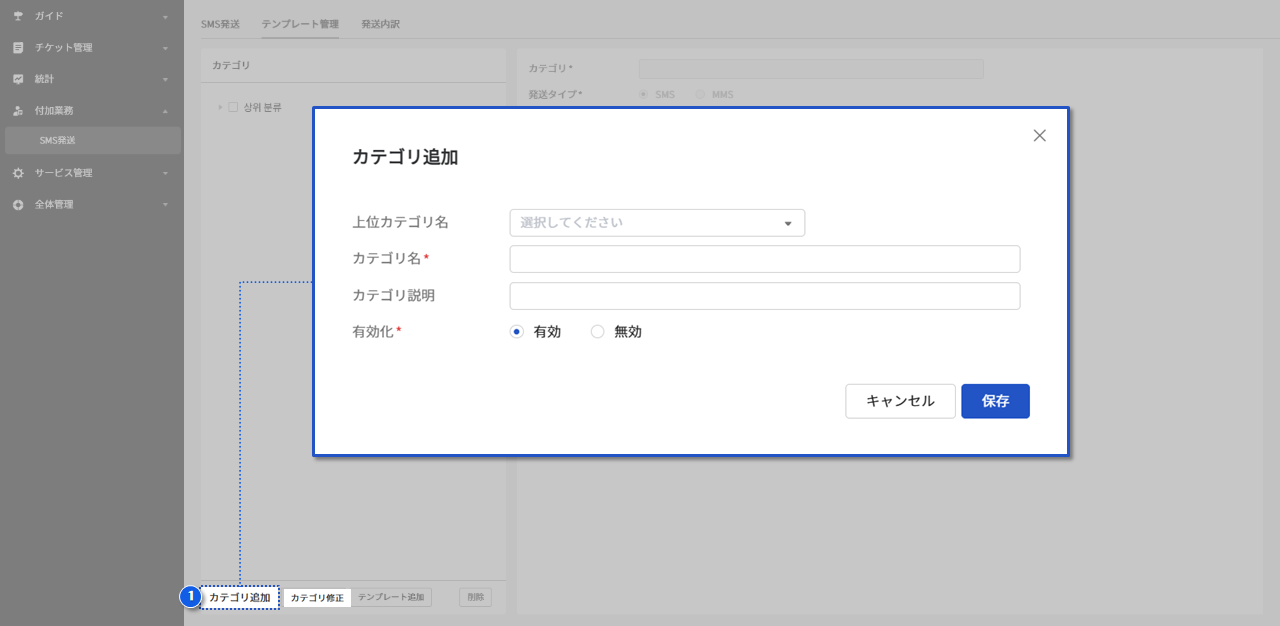The height and width of the screenshot is (626, 1280).
Task: Click the people icon beside 付加業務
Action: pyautogui.click(x=18, y=111)
